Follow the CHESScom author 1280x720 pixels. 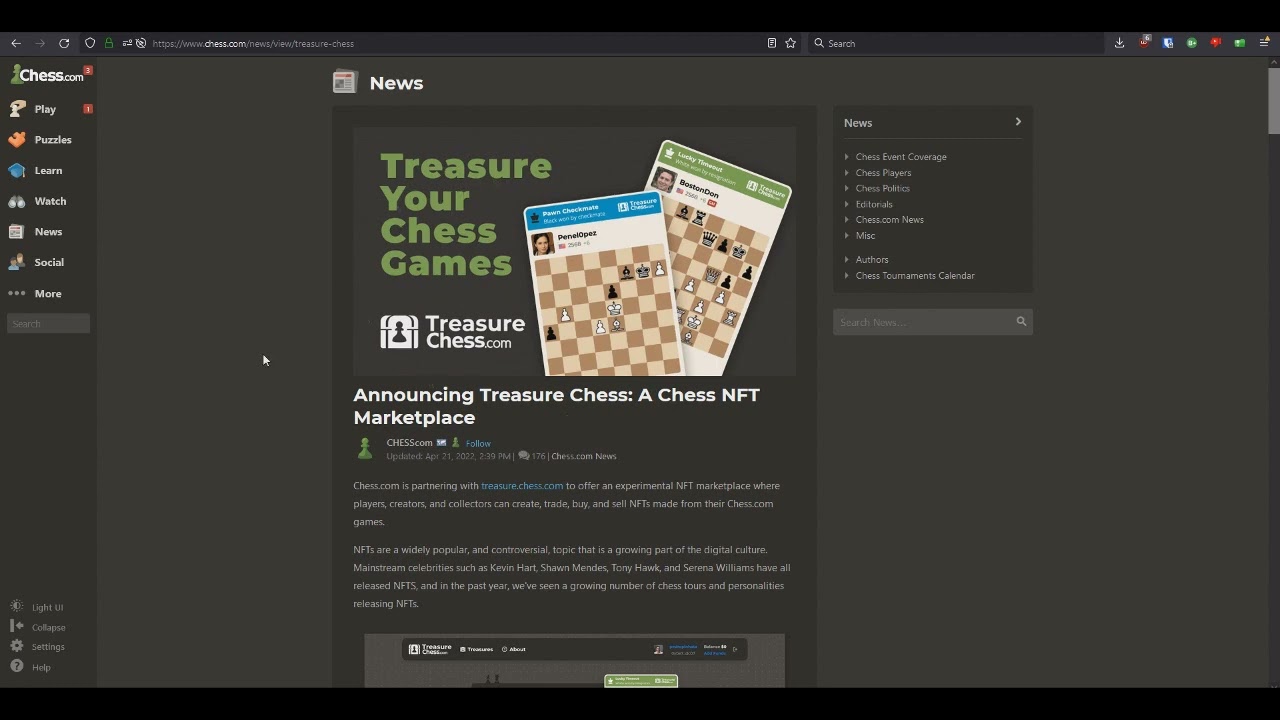478,443
